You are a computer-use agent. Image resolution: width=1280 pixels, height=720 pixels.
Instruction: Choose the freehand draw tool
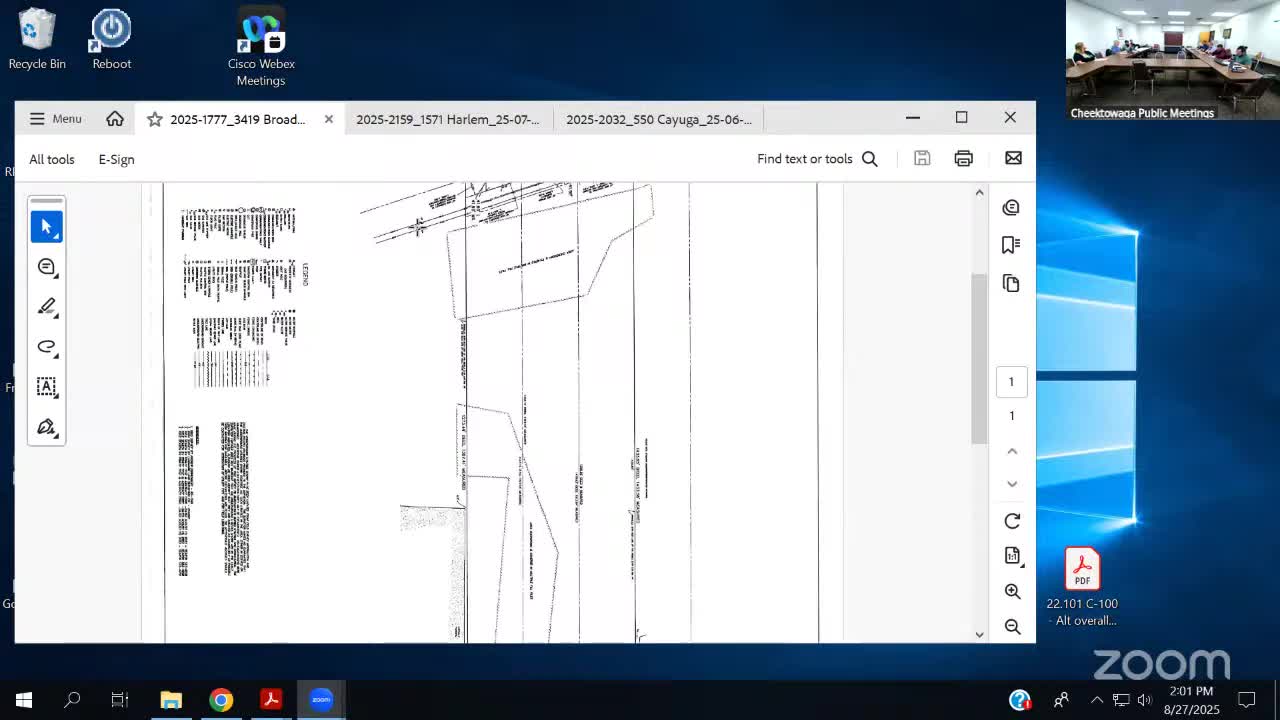tap(46, 347)
